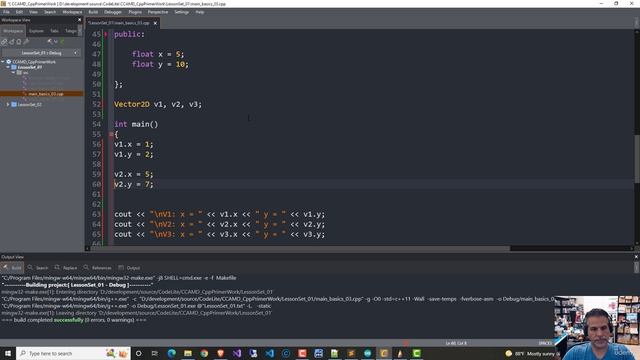Viewport: 640px width, 360px height.
Task: Close the main_basics_03.cpp editor tab
Action: tap(155, 23)
